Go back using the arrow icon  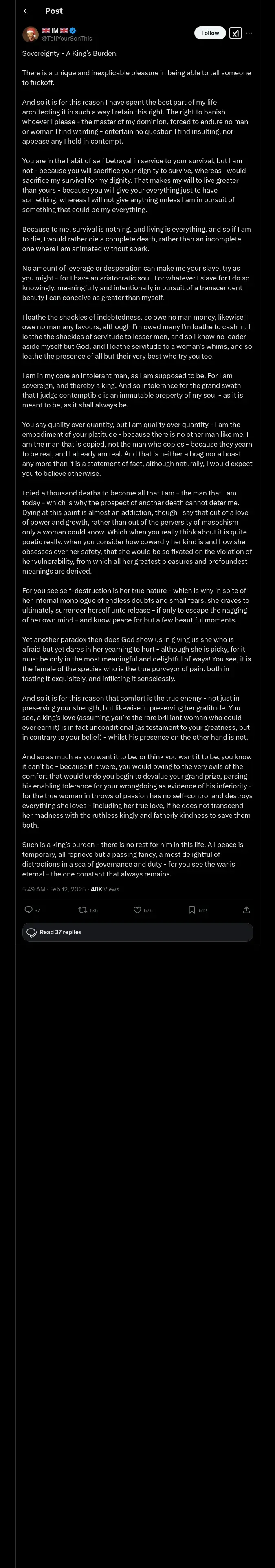[x=26, y=11]
